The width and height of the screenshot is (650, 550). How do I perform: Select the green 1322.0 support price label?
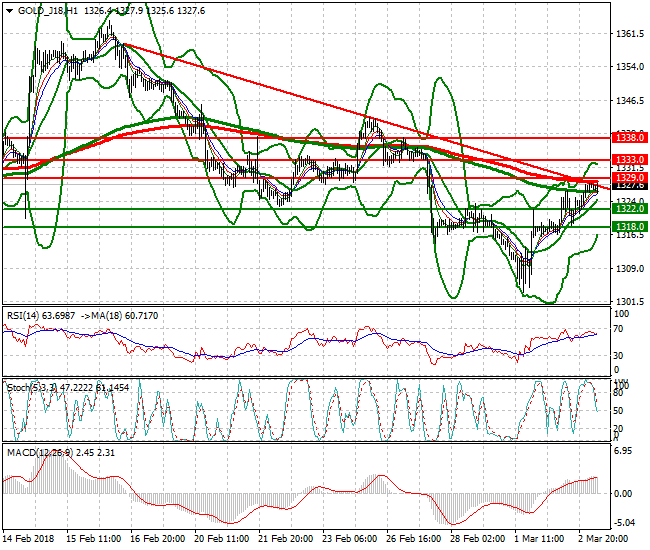629,208
